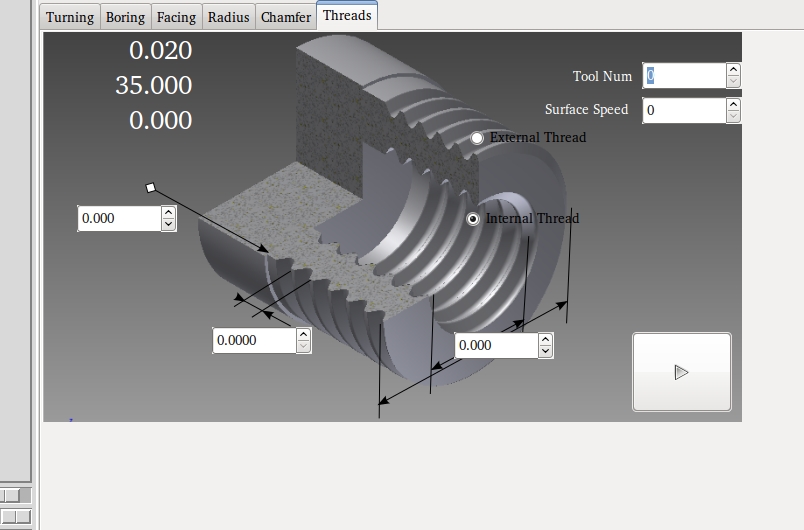
Task: Increase the thread diameter value at left
Action: [168, 212]
